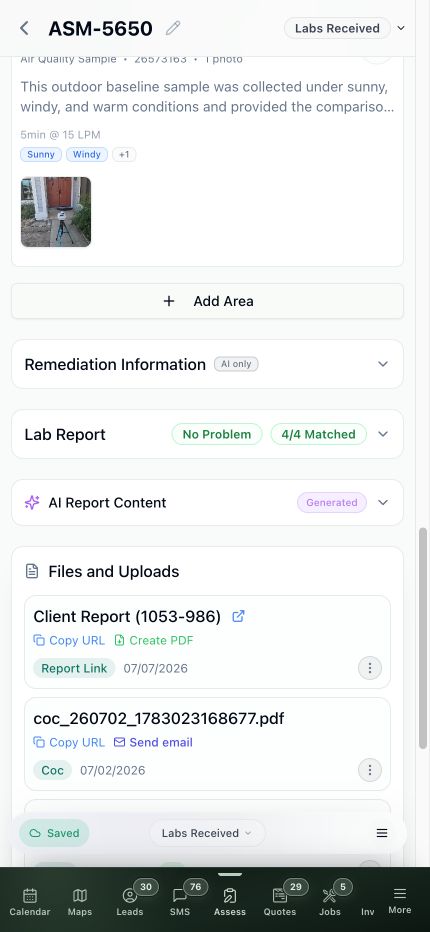Open external link for Client Report
The width and height of the screenshot is (430, 932).
tap(238, 616)
